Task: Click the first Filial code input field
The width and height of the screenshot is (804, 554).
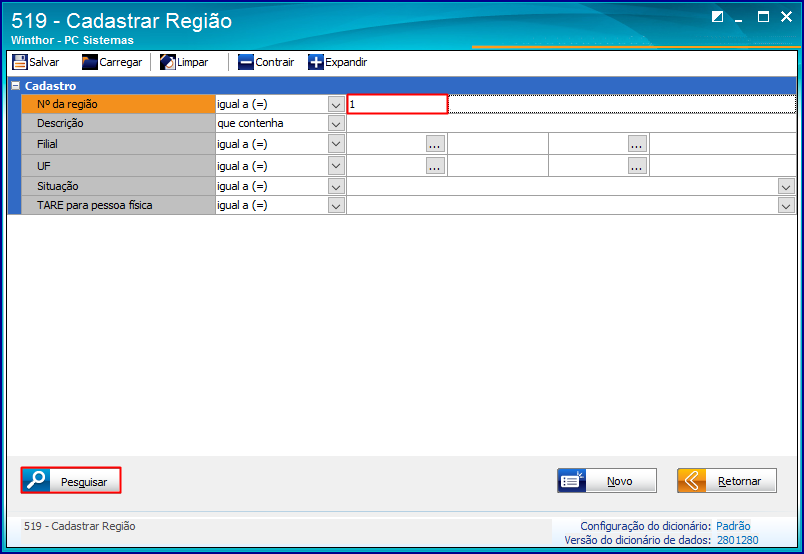Action: (387, 144)
